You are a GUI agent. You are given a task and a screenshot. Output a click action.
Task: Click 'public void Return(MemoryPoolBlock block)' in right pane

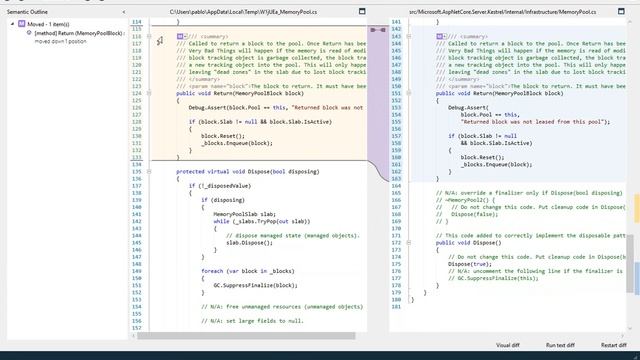pyautogui.click(x=500, y=93)
